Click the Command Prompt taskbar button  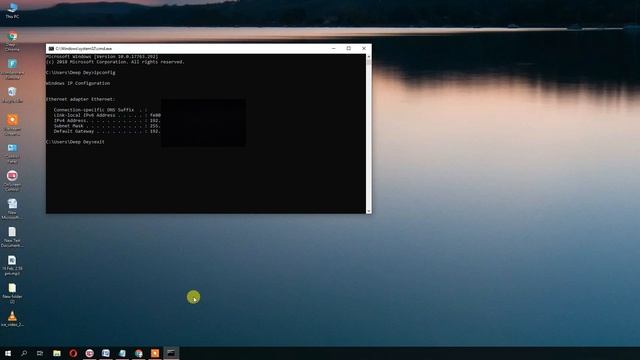pos(171,353)
